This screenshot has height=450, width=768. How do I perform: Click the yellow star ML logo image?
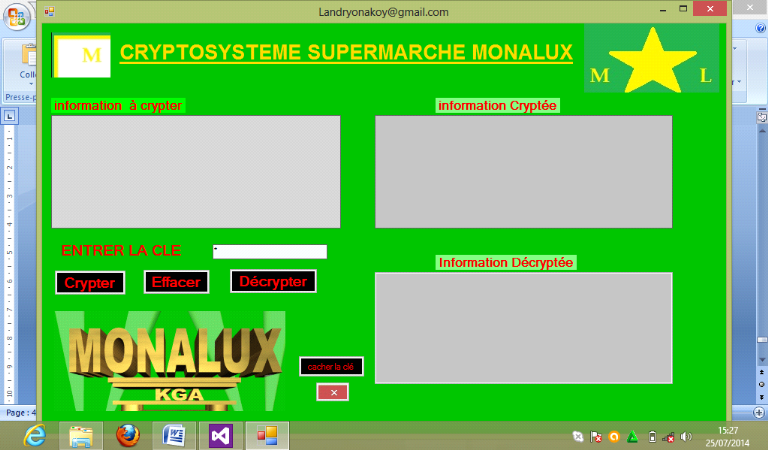pyautogui.click(x=651, y=59)
